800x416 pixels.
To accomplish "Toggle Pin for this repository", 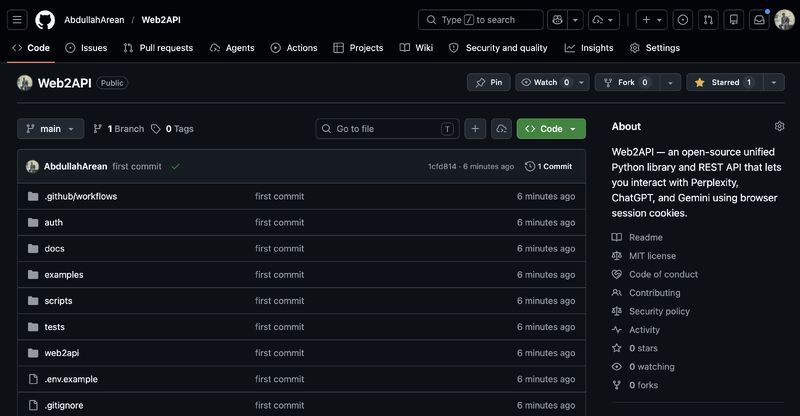I will pyautogui.click(x=489, y=82).
